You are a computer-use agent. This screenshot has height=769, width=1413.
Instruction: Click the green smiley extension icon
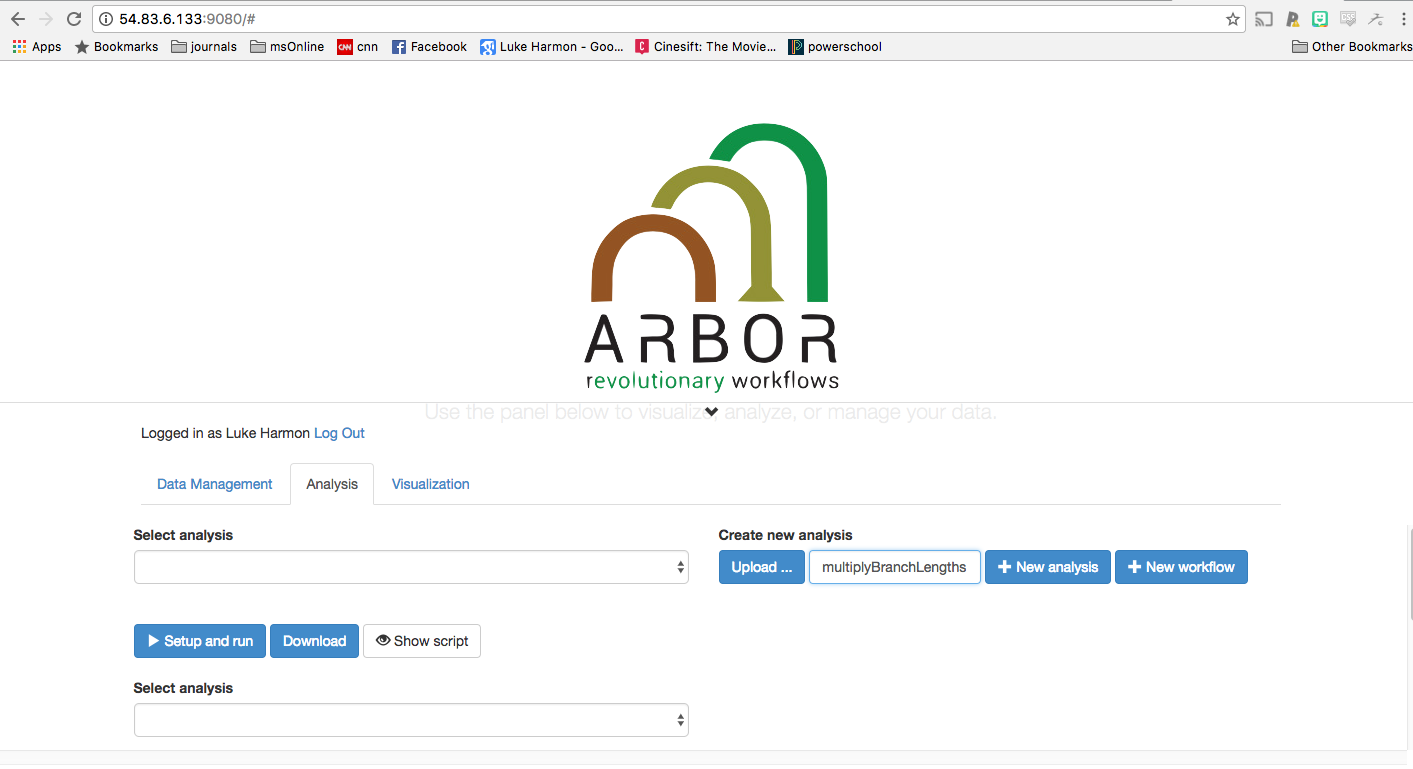click(x=1320, y=19)
